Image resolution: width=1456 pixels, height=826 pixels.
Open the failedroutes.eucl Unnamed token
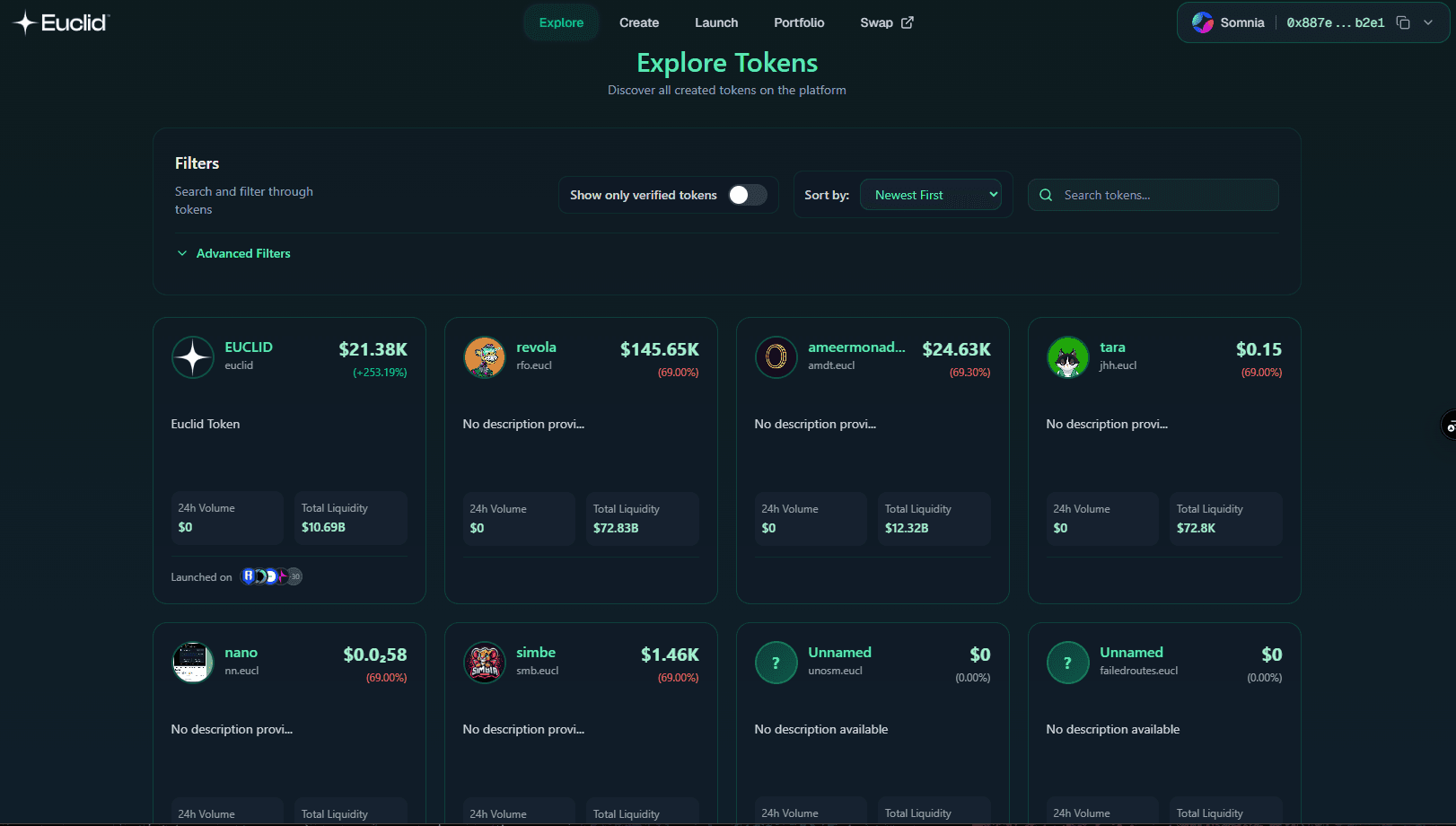1131,653
